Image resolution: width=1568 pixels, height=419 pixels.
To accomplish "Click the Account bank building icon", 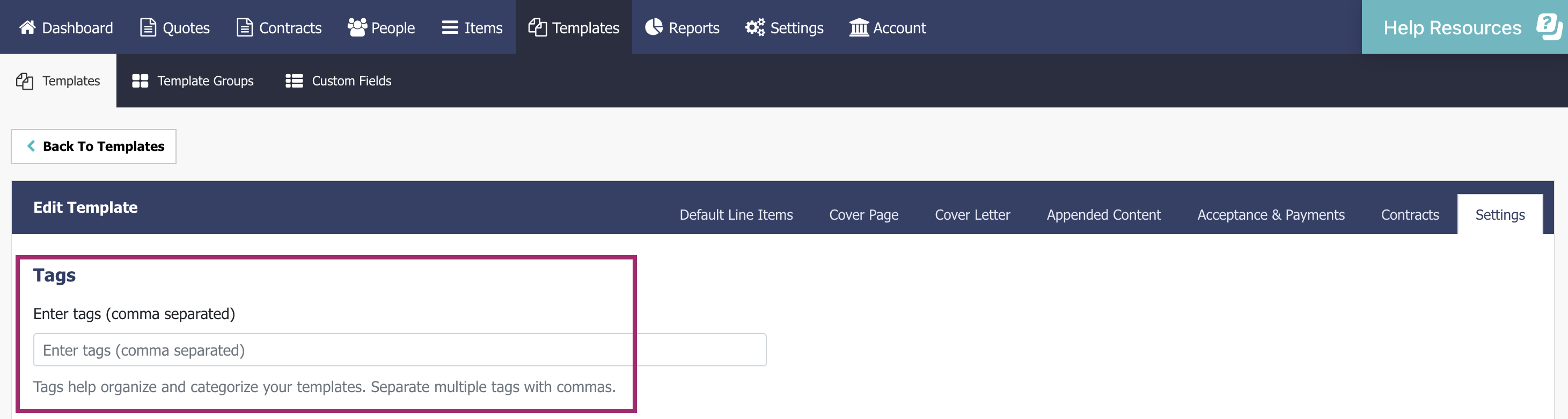I will point(859,27).
